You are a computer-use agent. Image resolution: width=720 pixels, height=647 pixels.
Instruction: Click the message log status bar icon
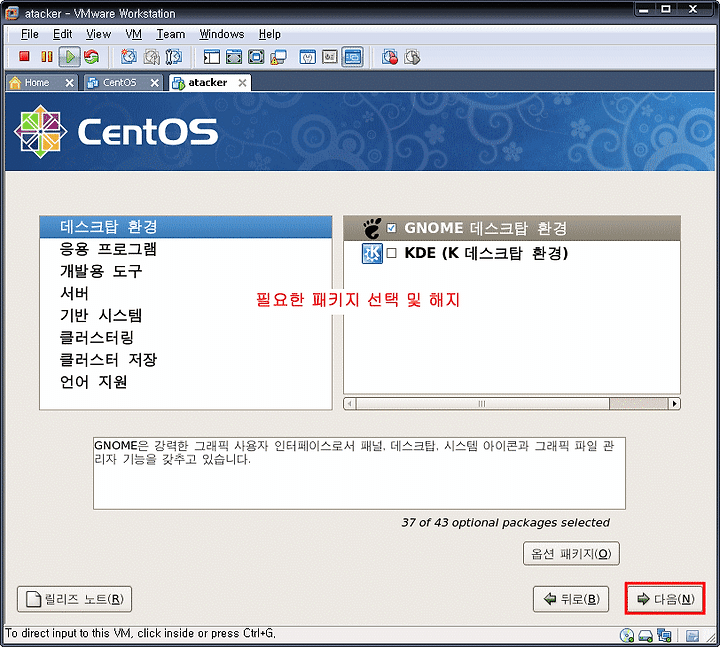[692, 636]
